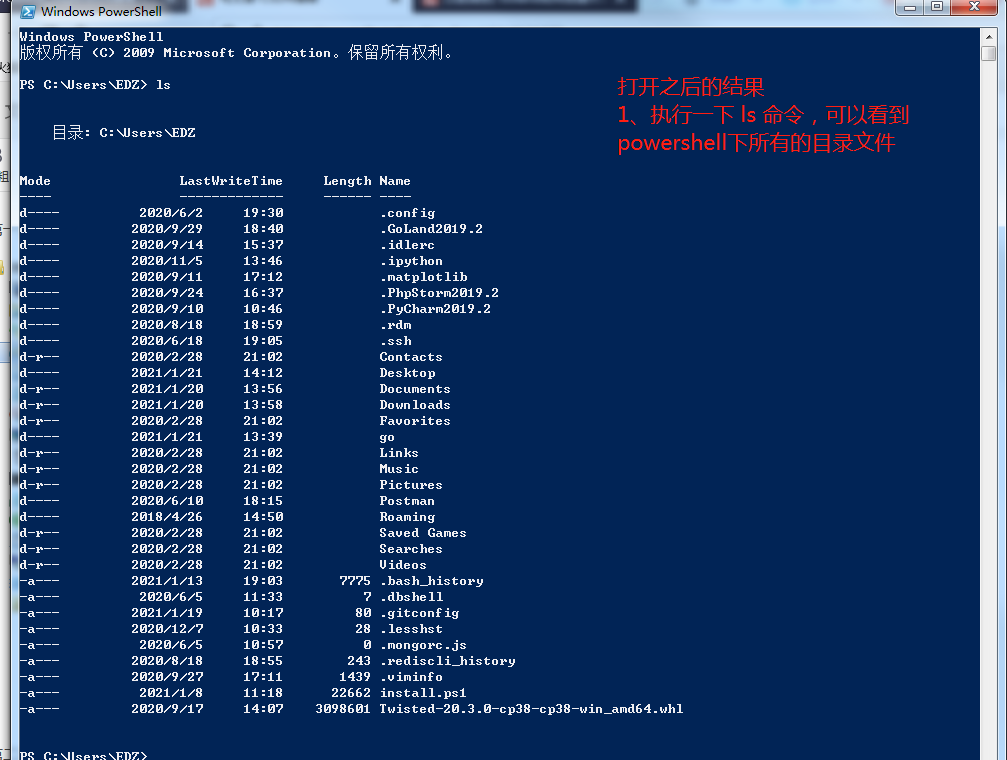Click the .viminfo file entry

[412, 676]
